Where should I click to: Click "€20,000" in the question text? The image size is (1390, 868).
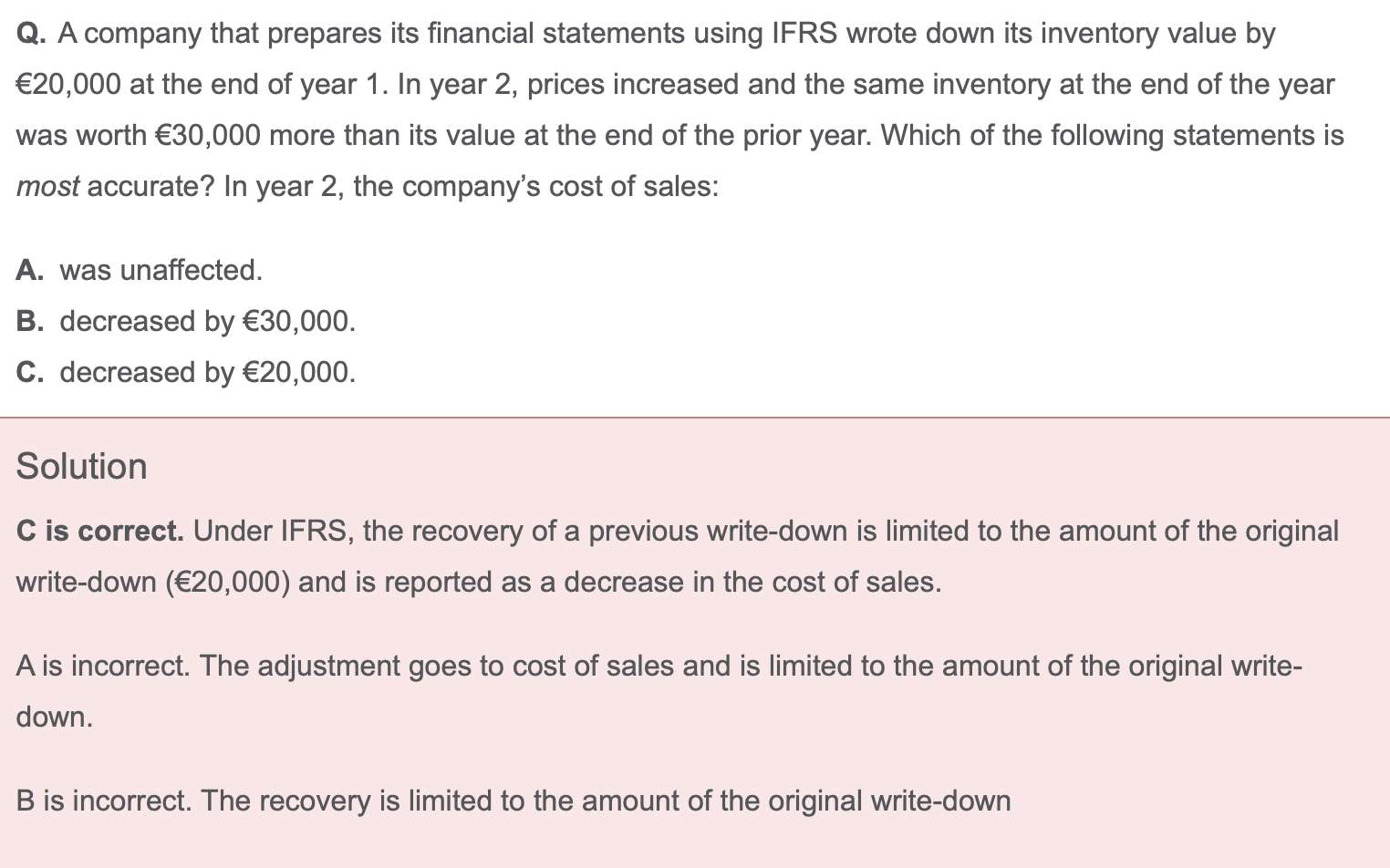pyautogui.click(x=68, y=85)
